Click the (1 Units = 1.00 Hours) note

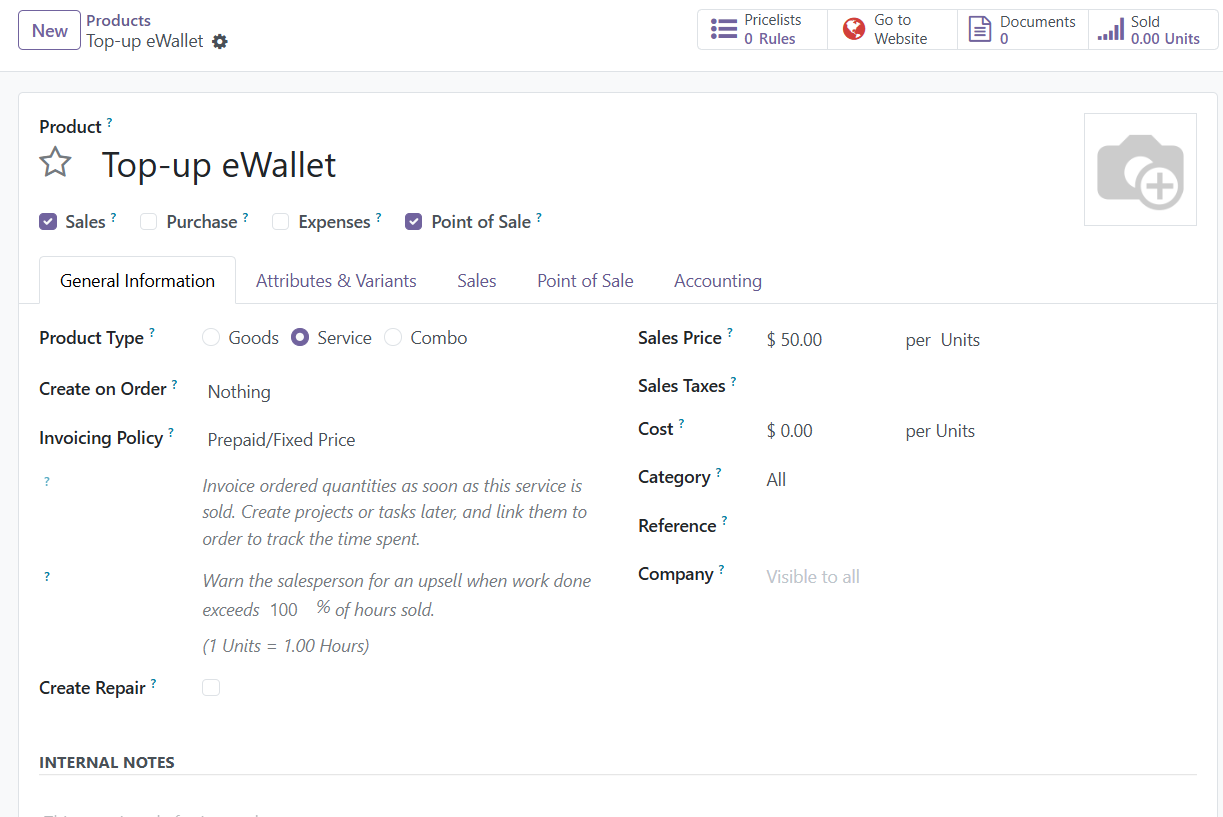point(286,646)
